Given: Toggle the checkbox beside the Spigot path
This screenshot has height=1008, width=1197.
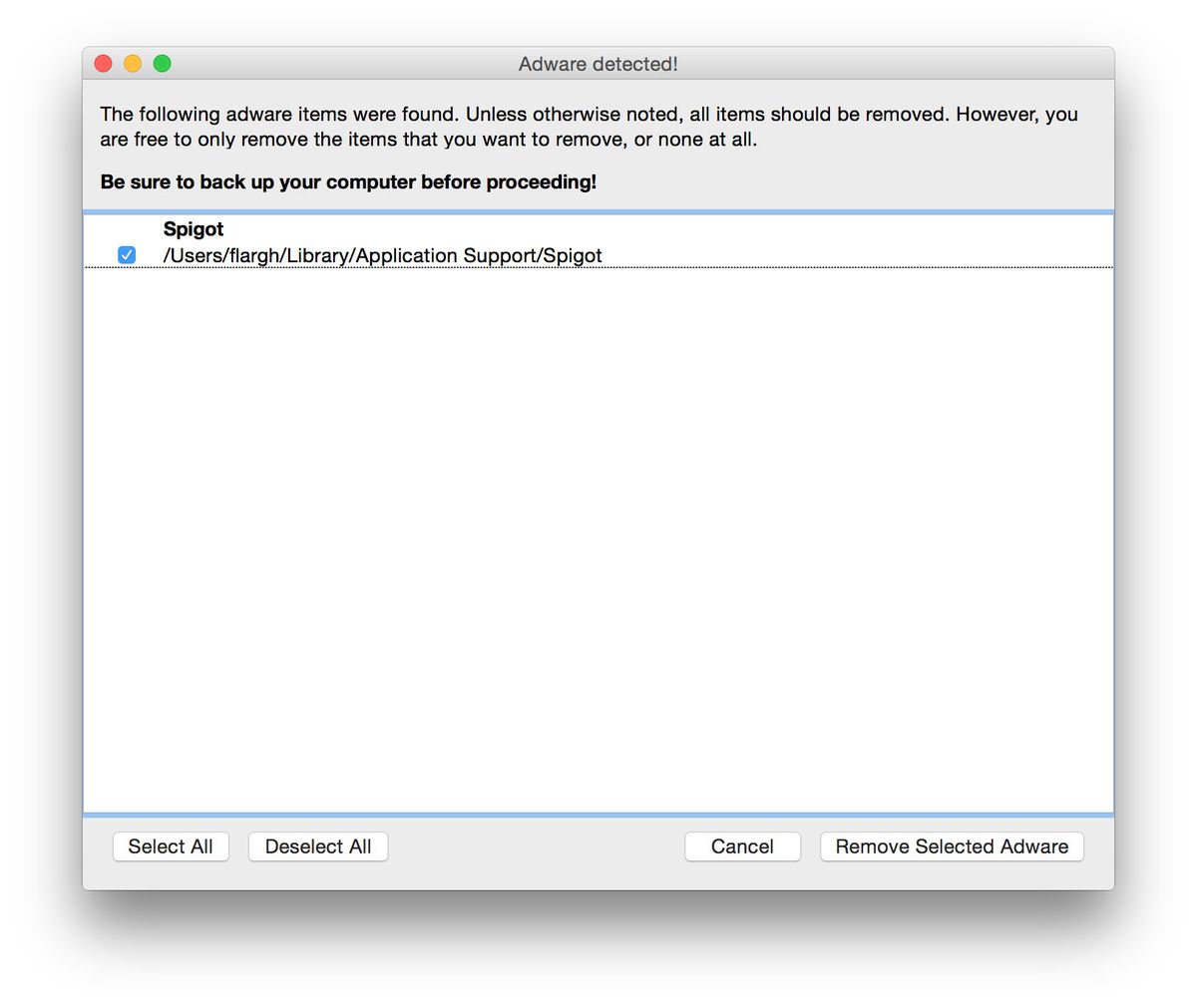Looking at the screenshot, I should pos(126,255).
